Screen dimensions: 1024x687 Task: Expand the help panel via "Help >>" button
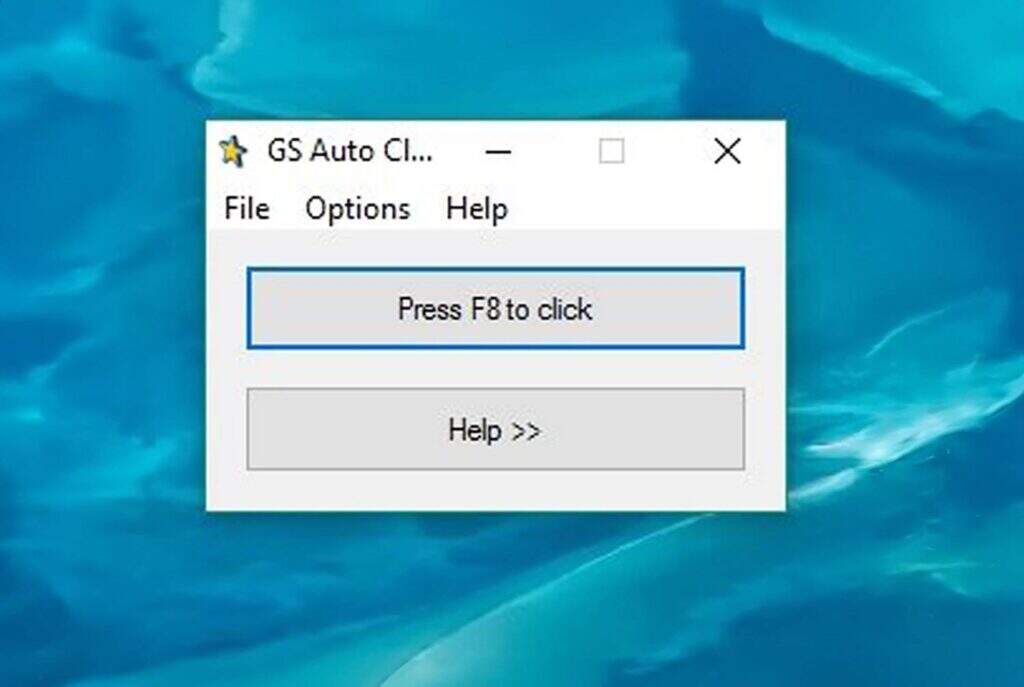click(495, 429)
